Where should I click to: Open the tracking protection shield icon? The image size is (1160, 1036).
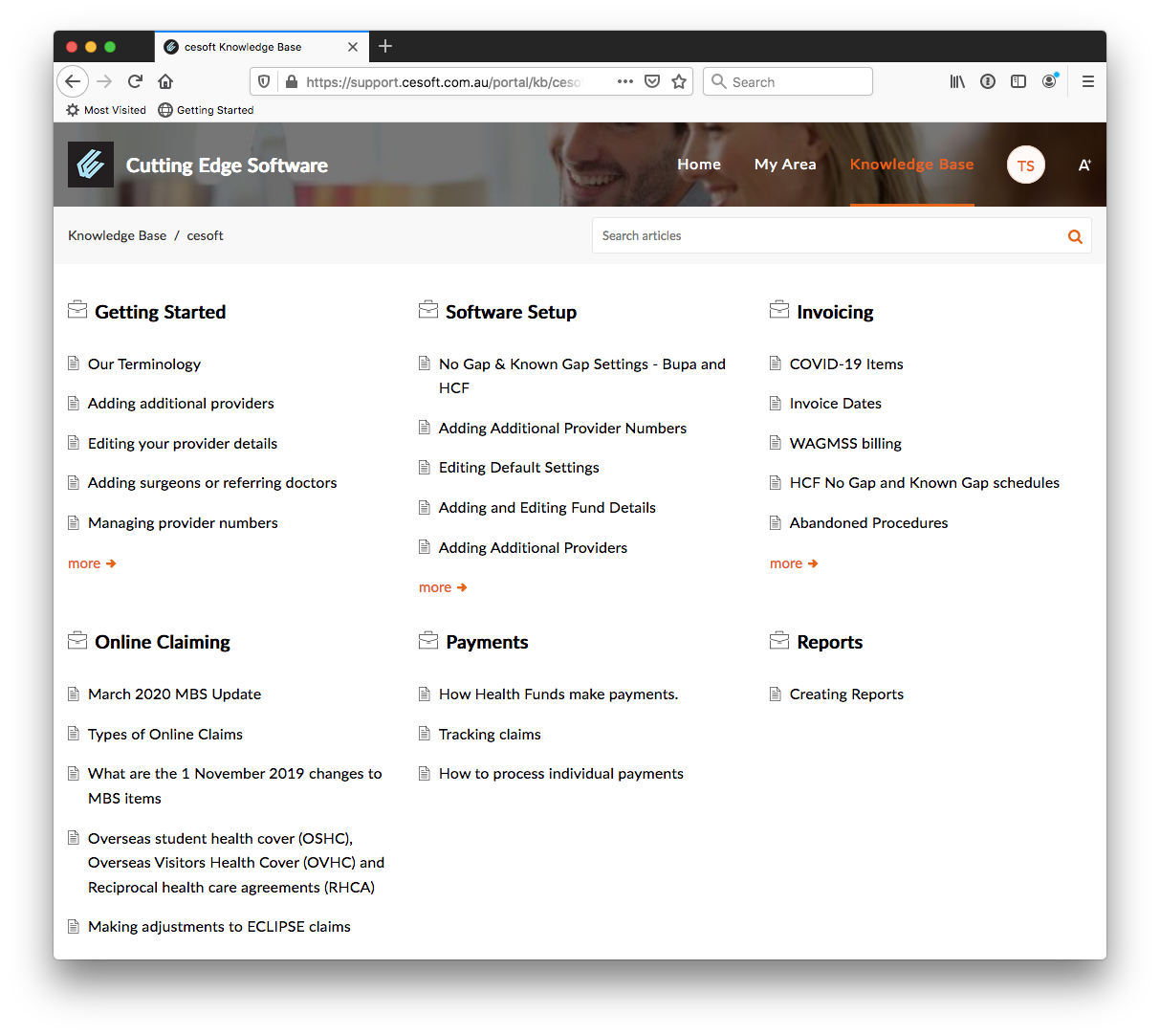[x=264, y=81]
